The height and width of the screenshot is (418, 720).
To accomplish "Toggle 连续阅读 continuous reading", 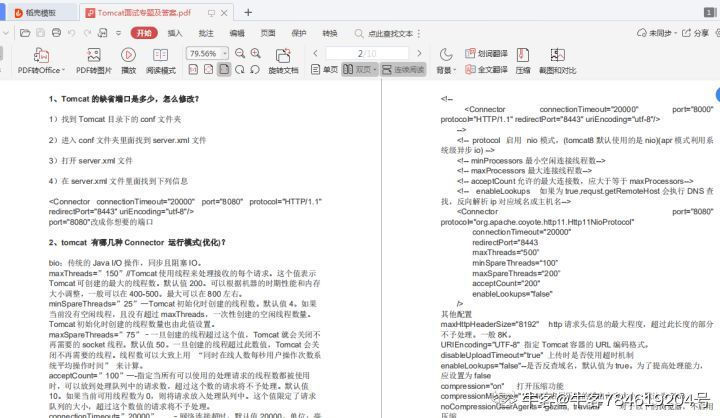I will coord(403,70).
